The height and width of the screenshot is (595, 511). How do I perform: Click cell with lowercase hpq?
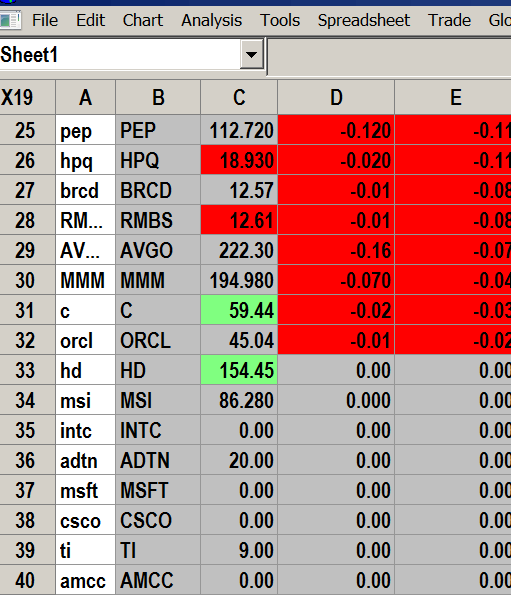pos(85,160)
